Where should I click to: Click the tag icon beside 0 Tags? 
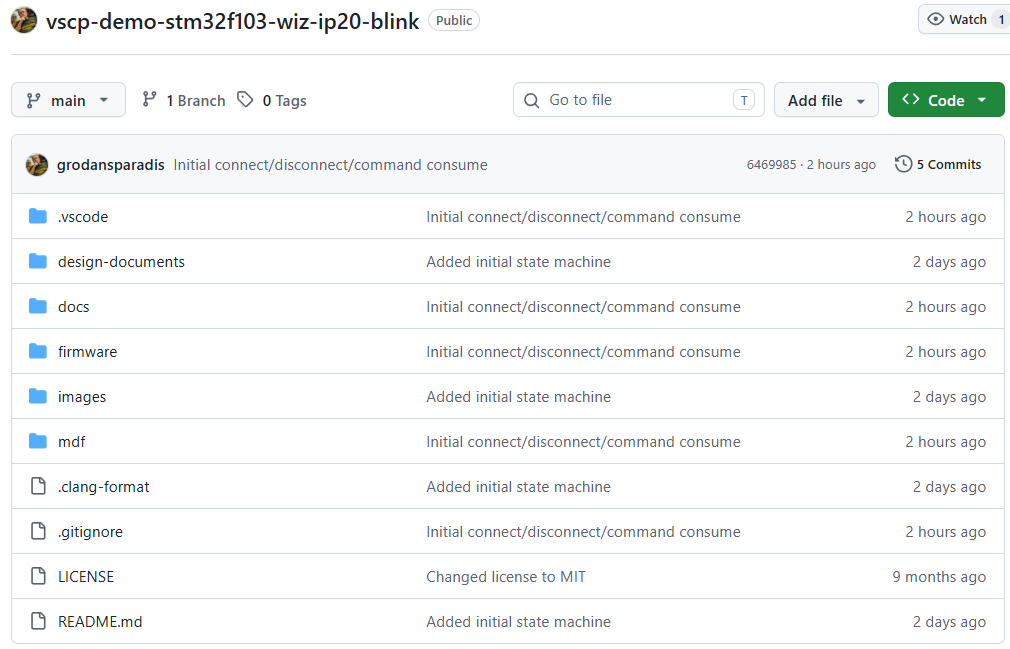pyautogui.click(x=245, y=99)
